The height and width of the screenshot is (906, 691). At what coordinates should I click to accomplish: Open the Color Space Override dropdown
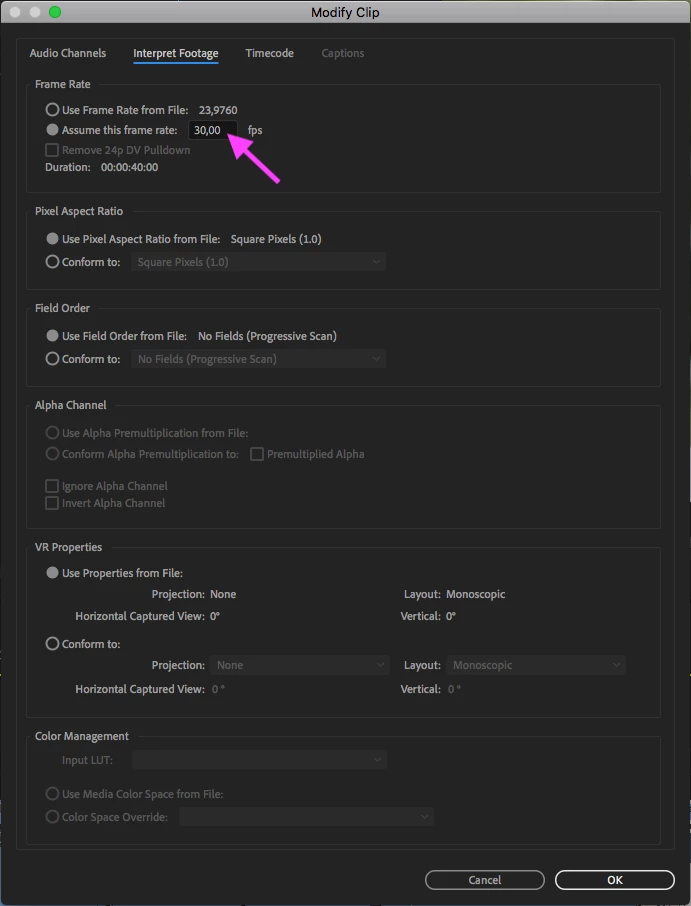pos(306,816)
